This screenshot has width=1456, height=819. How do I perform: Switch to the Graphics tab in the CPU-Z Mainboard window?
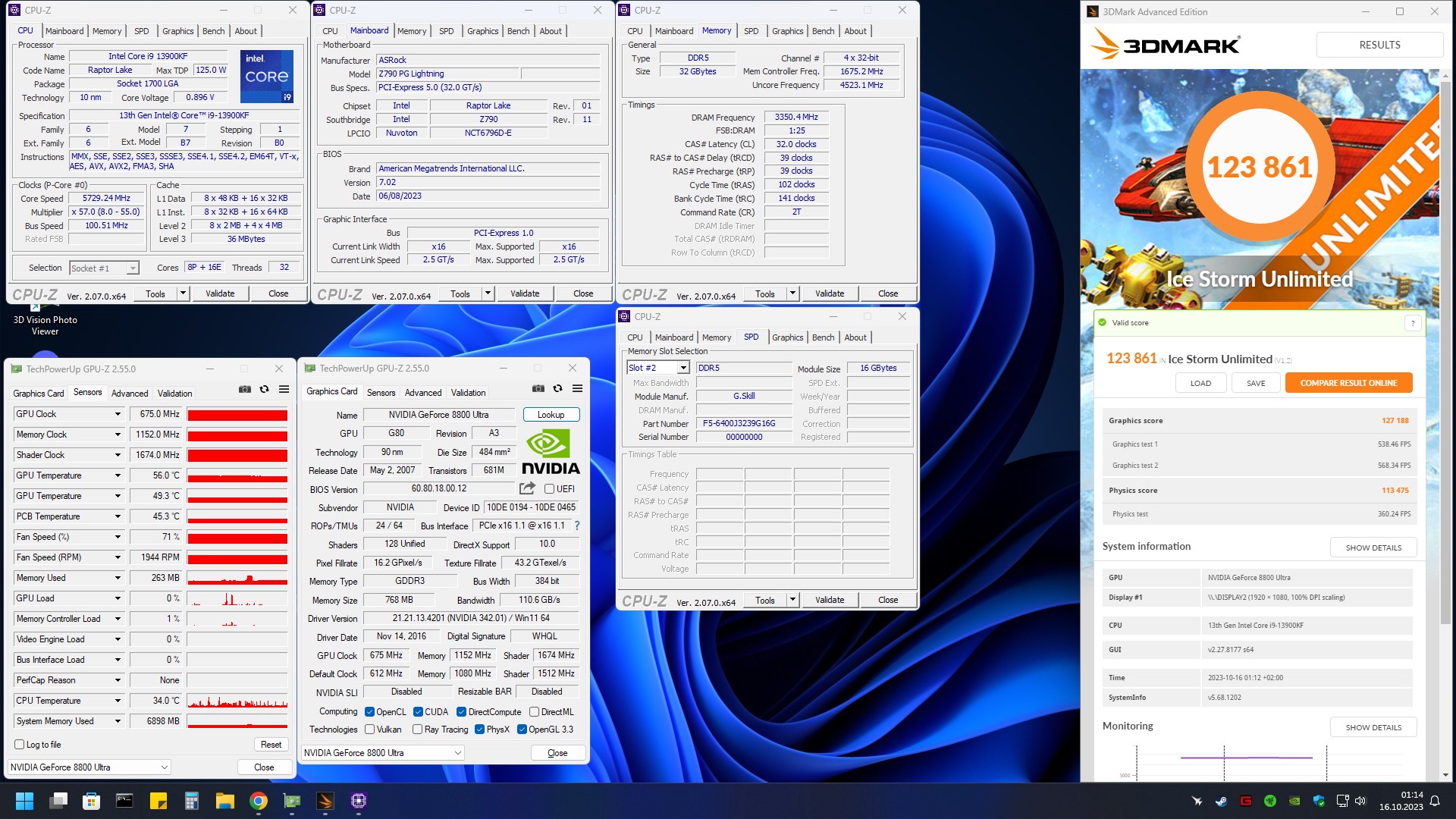pos(482,31)
